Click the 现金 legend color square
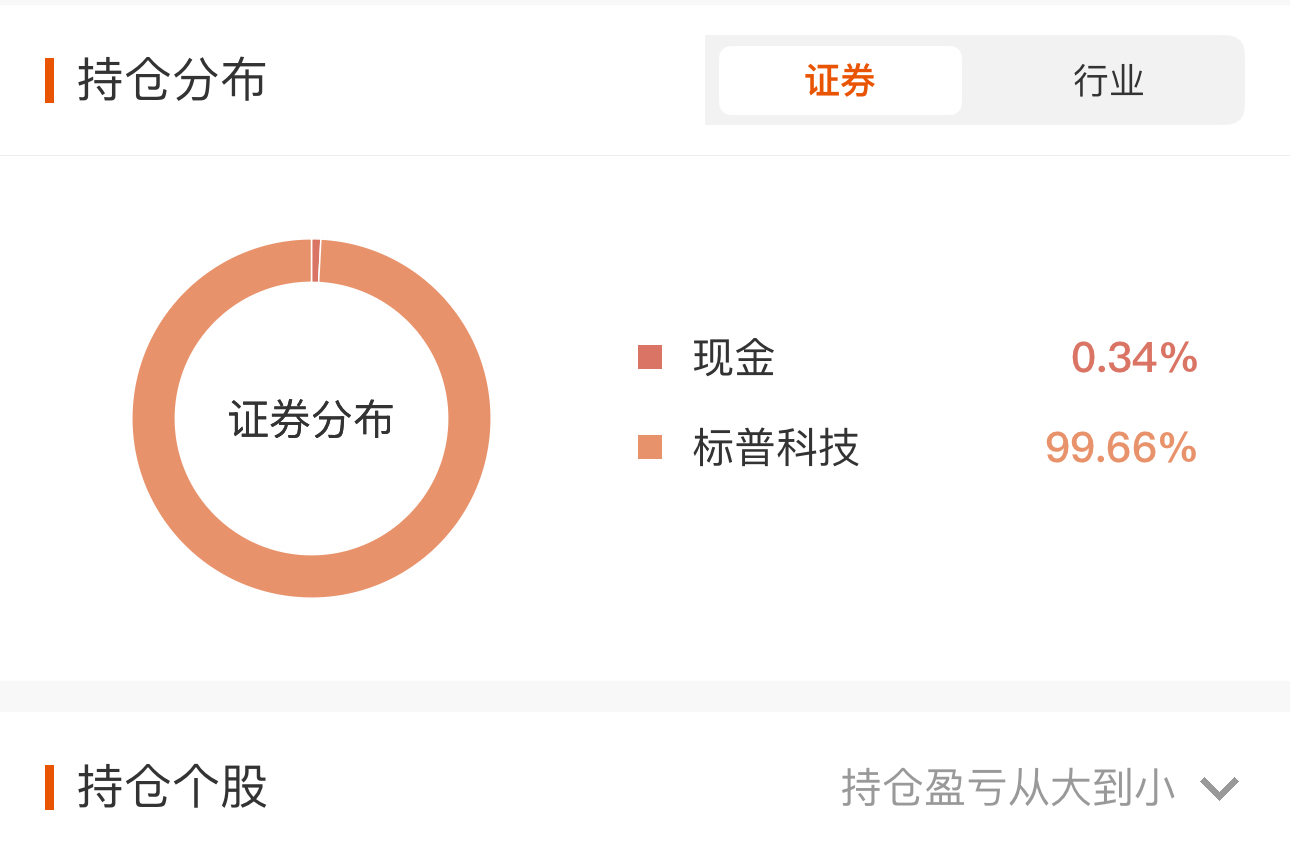Viewport: 1290px width, 856px height. tap(650, 357)
